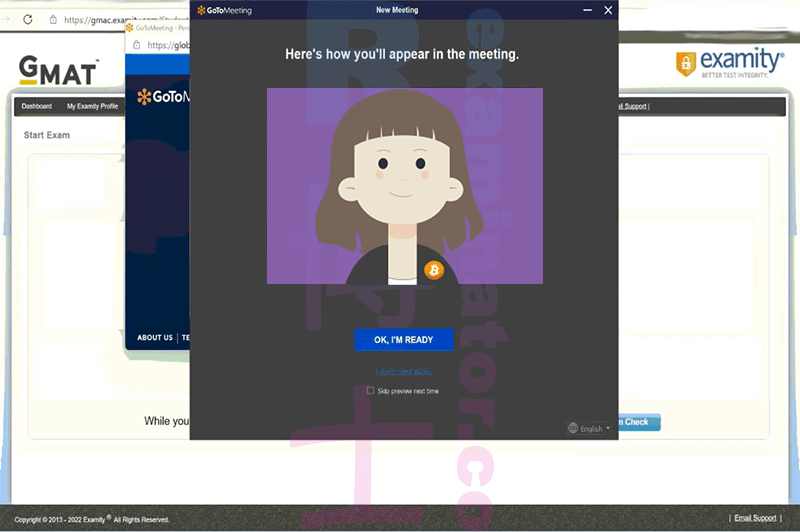Click the padlock icon in the GoToMeeting popup address bar

(136, 45)
